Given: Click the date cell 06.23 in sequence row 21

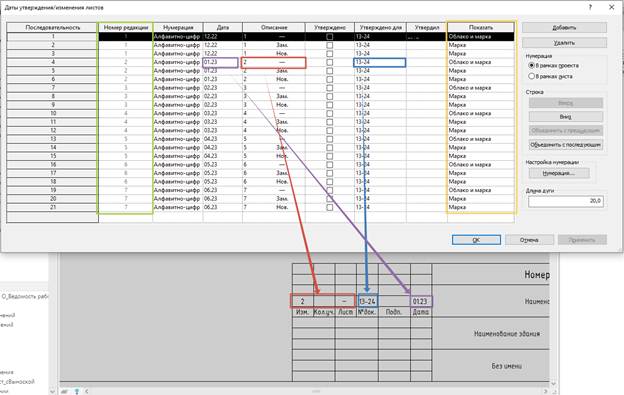Looking at the screenshot, I should click(223, 207).
